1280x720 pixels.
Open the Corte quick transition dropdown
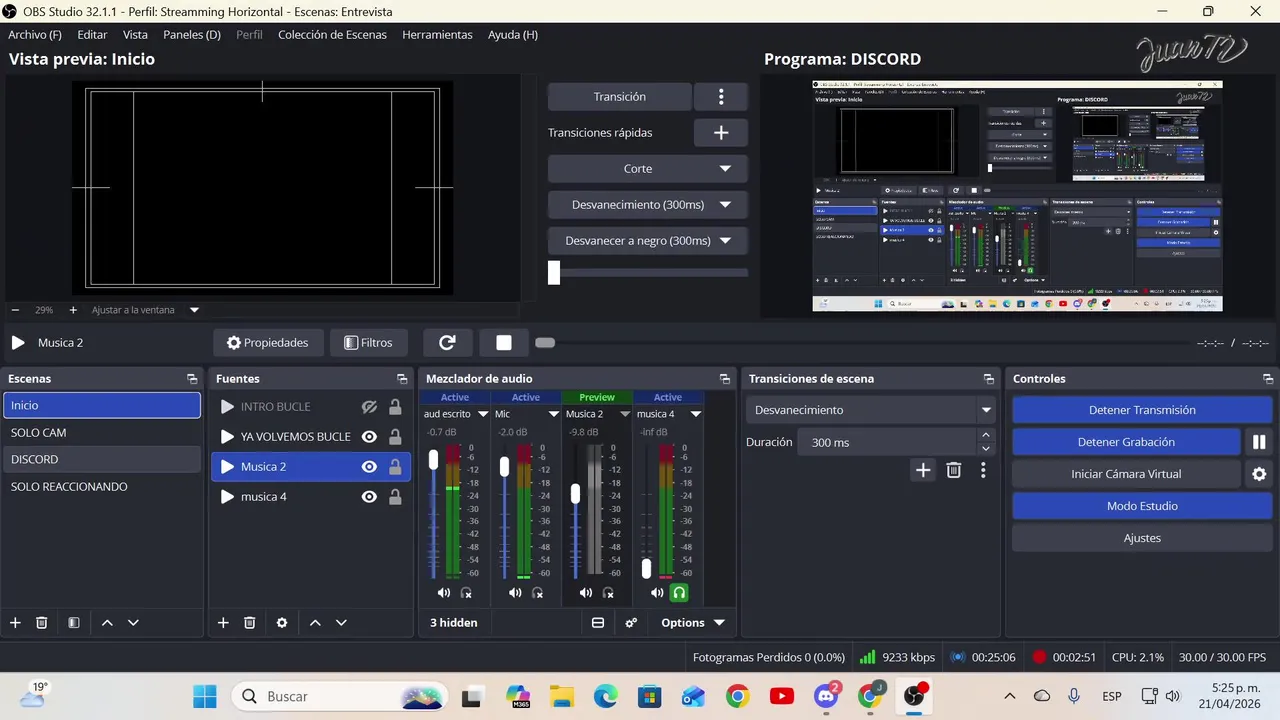648,169
